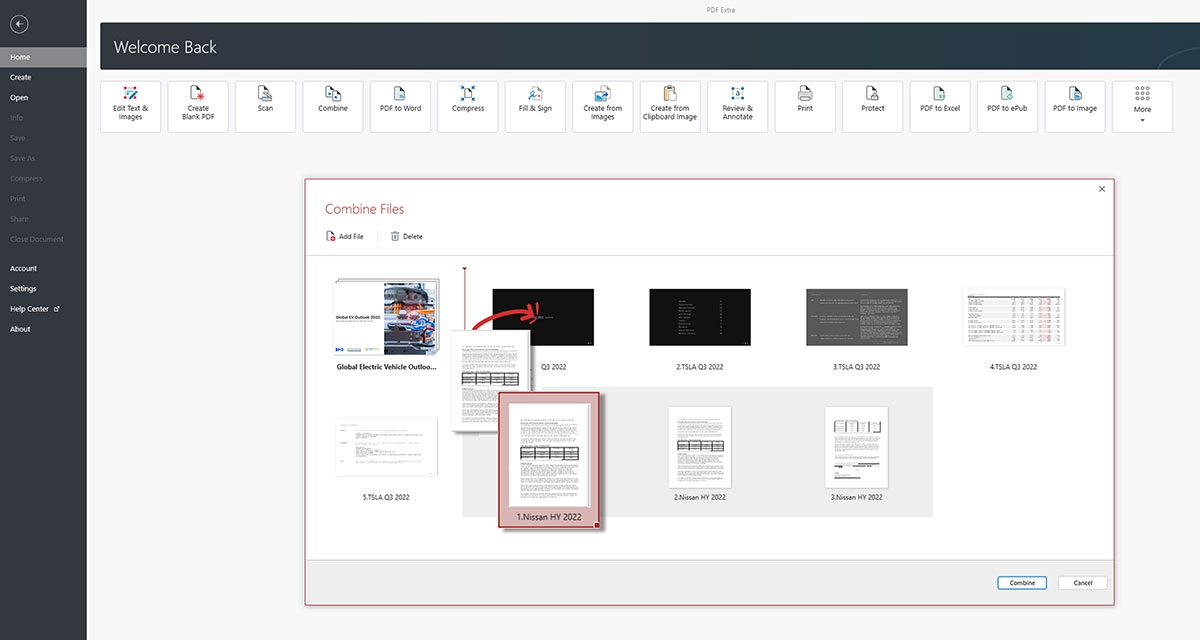1200x640 pixels.
Task: Open Review & Annotate tool
Action: click(738, 106)
